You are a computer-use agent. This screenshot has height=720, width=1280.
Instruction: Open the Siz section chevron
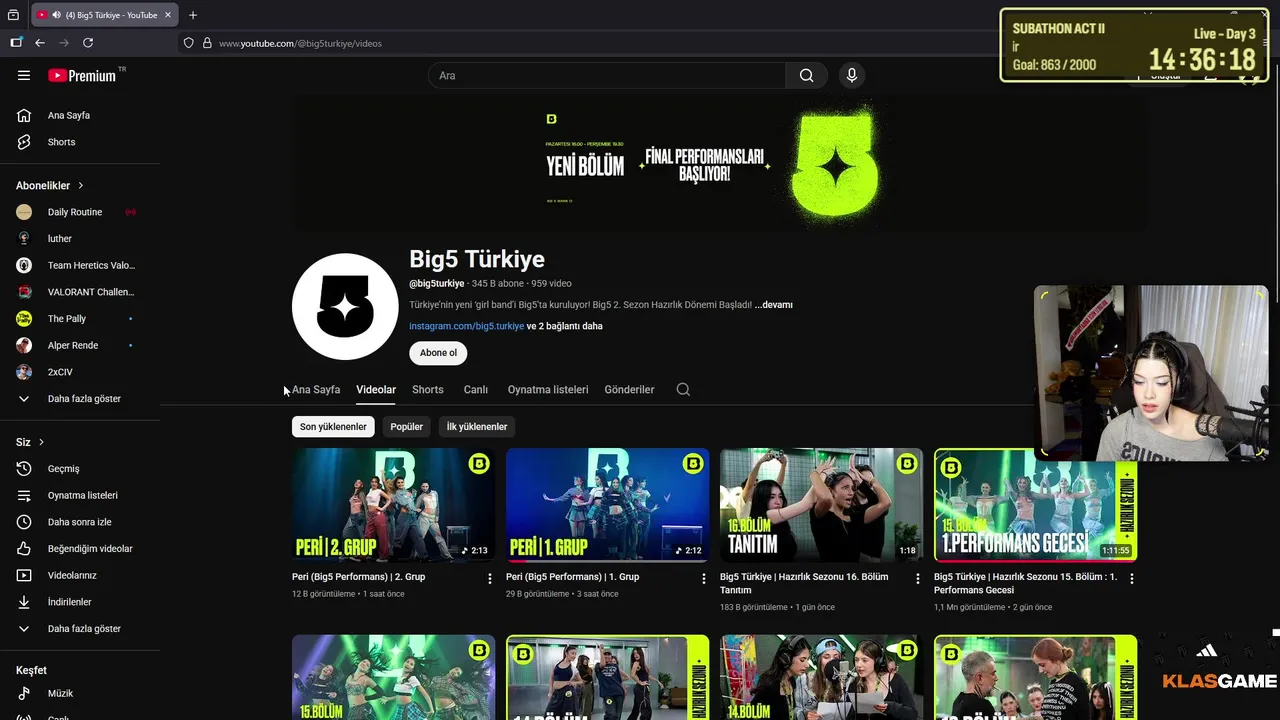(41, 442)
